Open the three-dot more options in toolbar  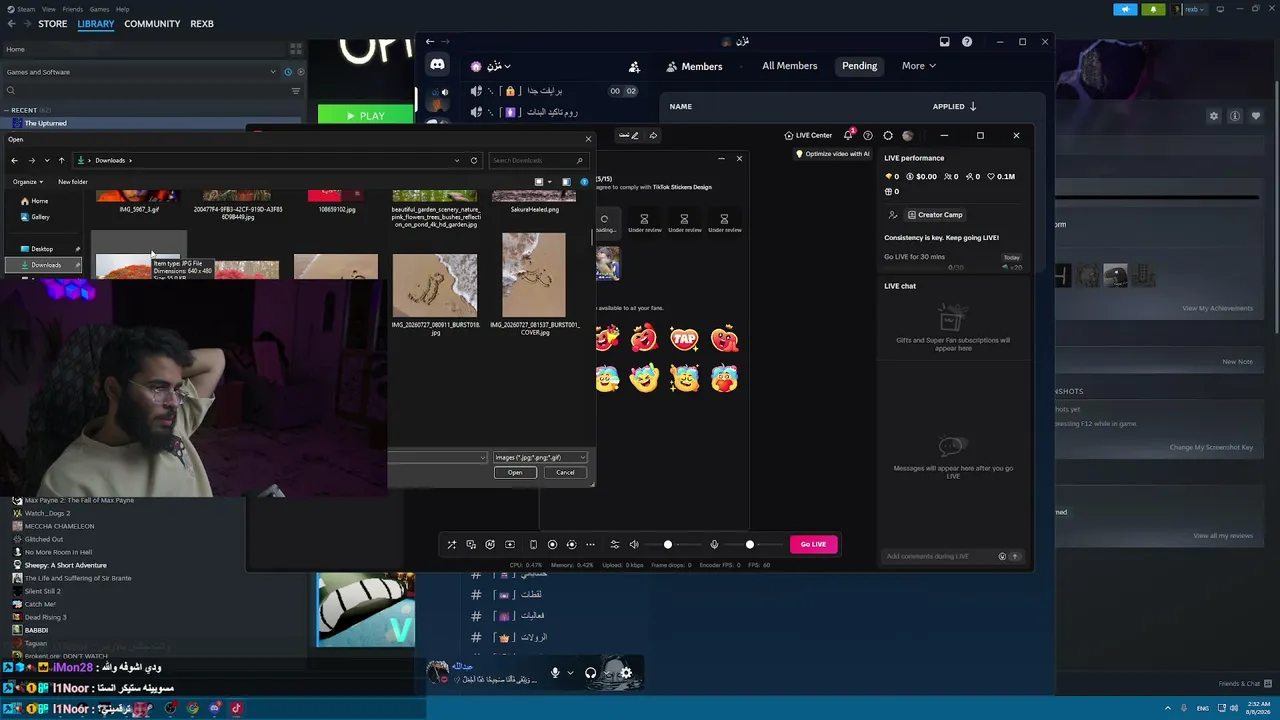590,544
